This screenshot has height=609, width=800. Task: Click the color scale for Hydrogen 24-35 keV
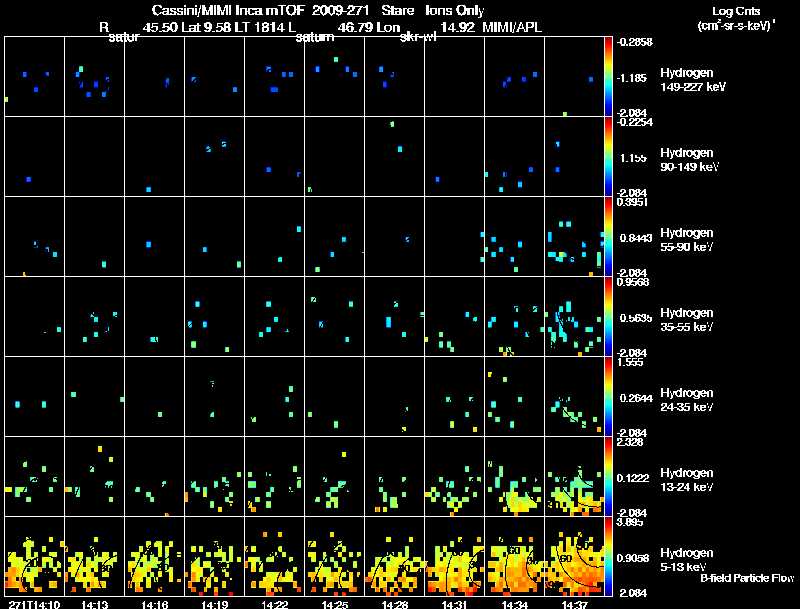[x=608, y=396]
